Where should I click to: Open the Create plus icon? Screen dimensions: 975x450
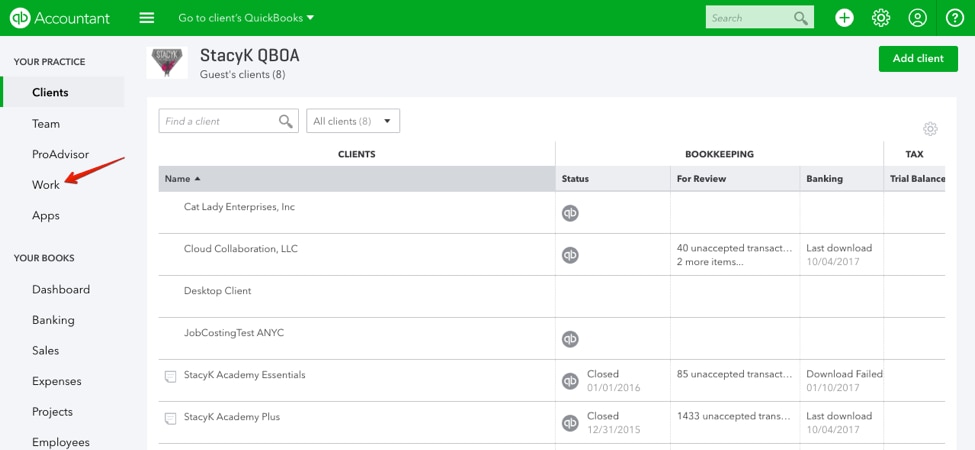click(x=844, y=18)
